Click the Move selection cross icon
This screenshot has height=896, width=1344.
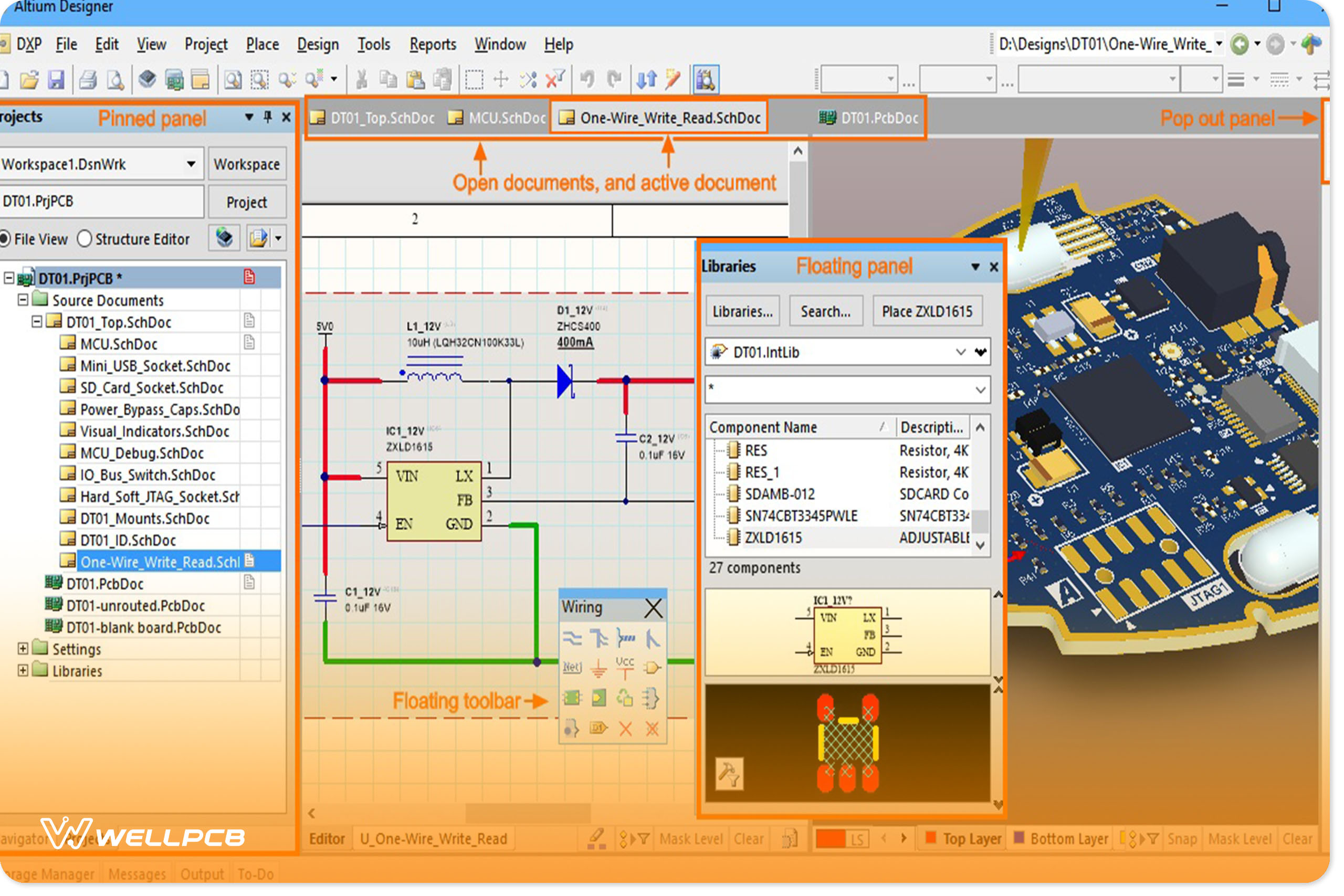click(502, 79)
